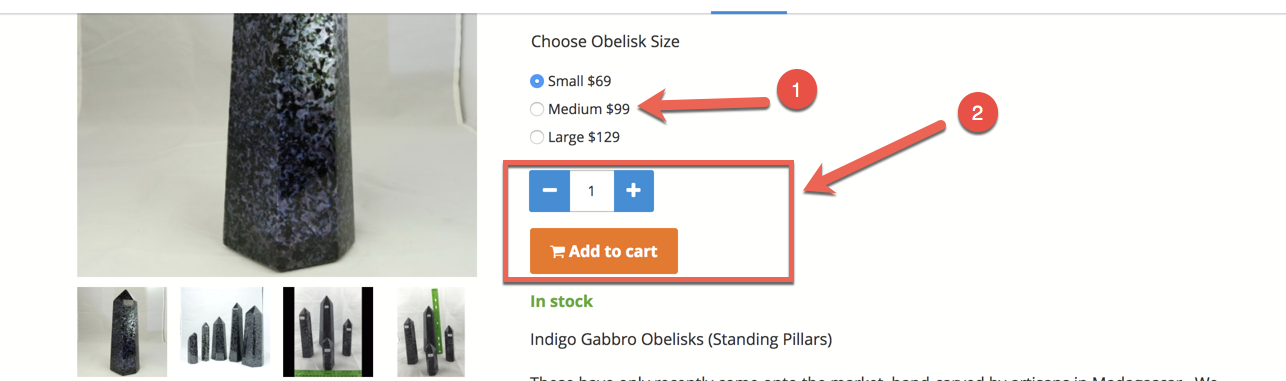Click the red circle annotation numbered 1
This screenshot has width=1286, height=381.
tap(795, 89)
